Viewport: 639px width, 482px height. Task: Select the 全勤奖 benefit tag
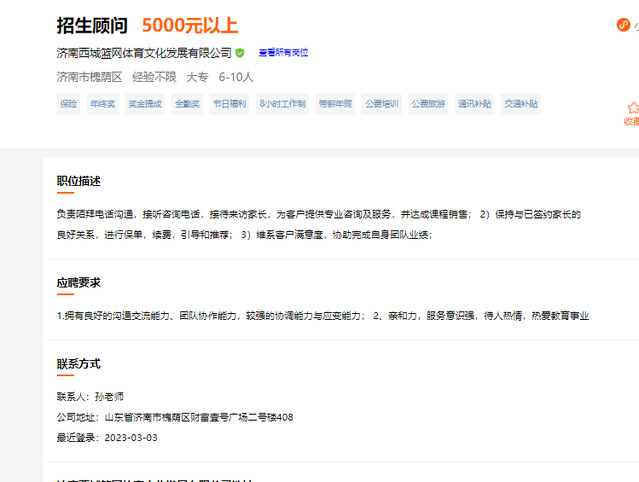pos(187,103)
